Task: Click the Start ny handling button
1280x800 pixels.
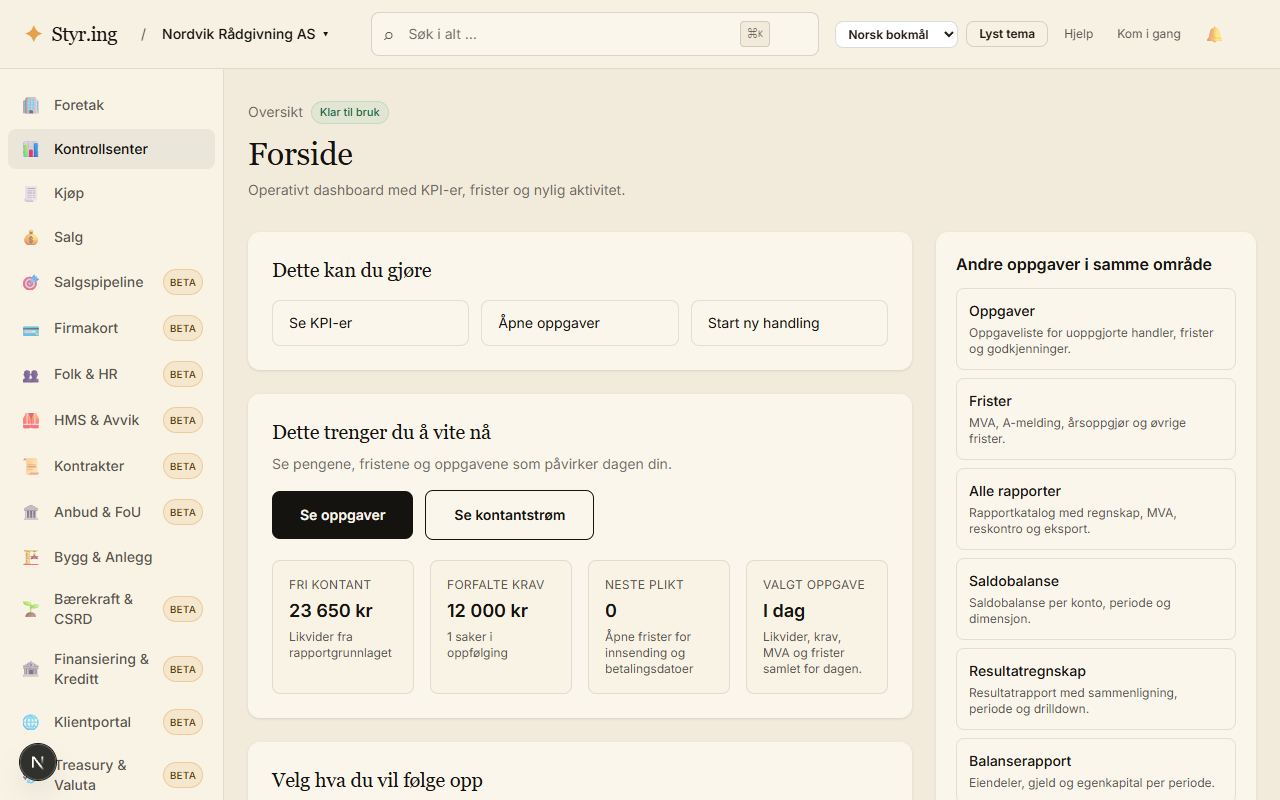Action: (789, 323)
